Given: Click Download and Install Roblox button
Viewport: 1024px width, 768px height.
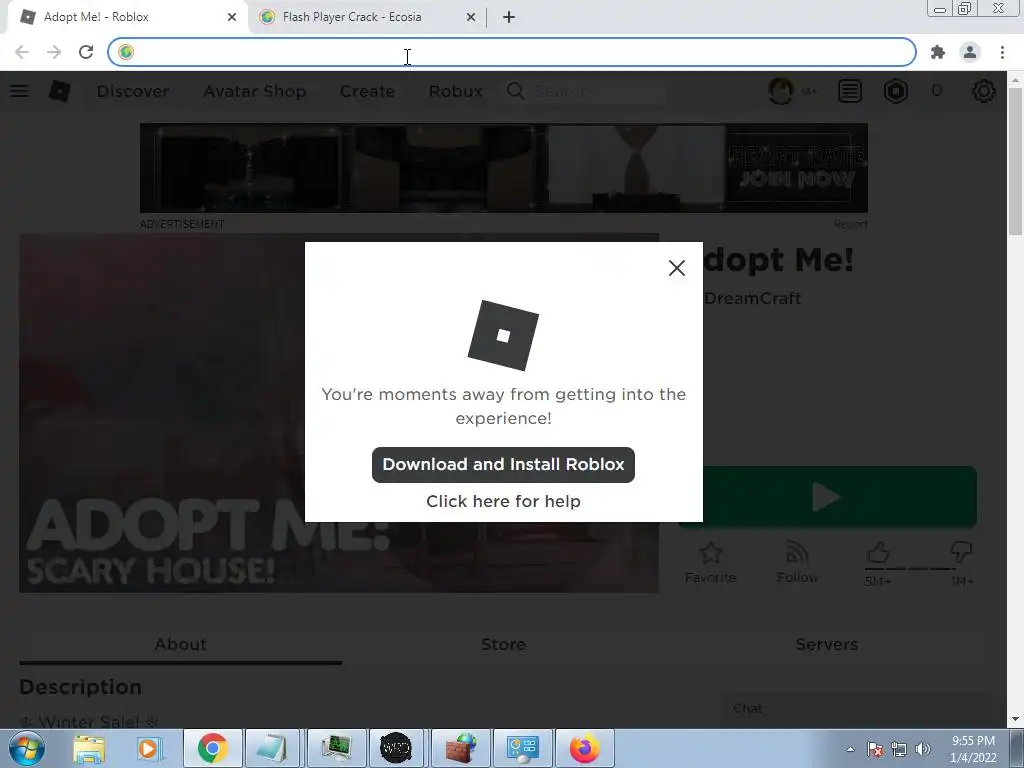Looking at the screenshot, I should [503, 464].
